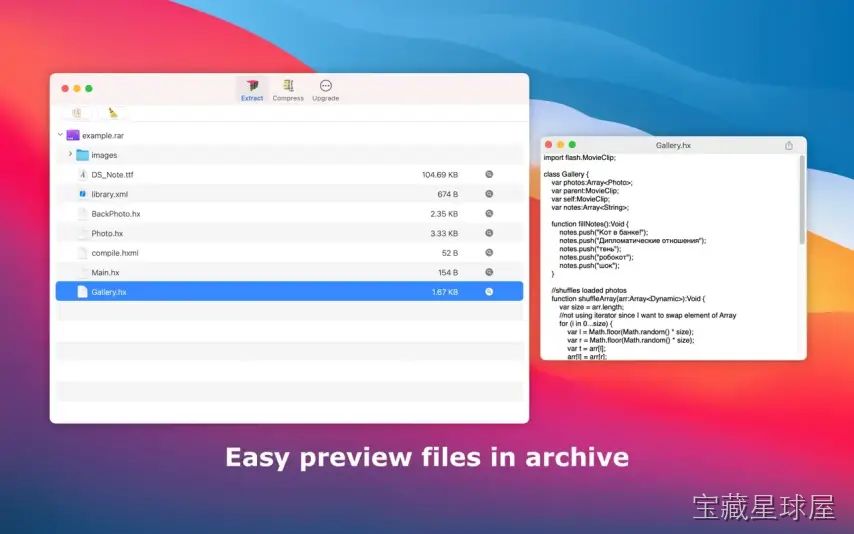Preview compile.hxml with its magnifier icon
Screen dimensions: 854x534
[489, 253]
